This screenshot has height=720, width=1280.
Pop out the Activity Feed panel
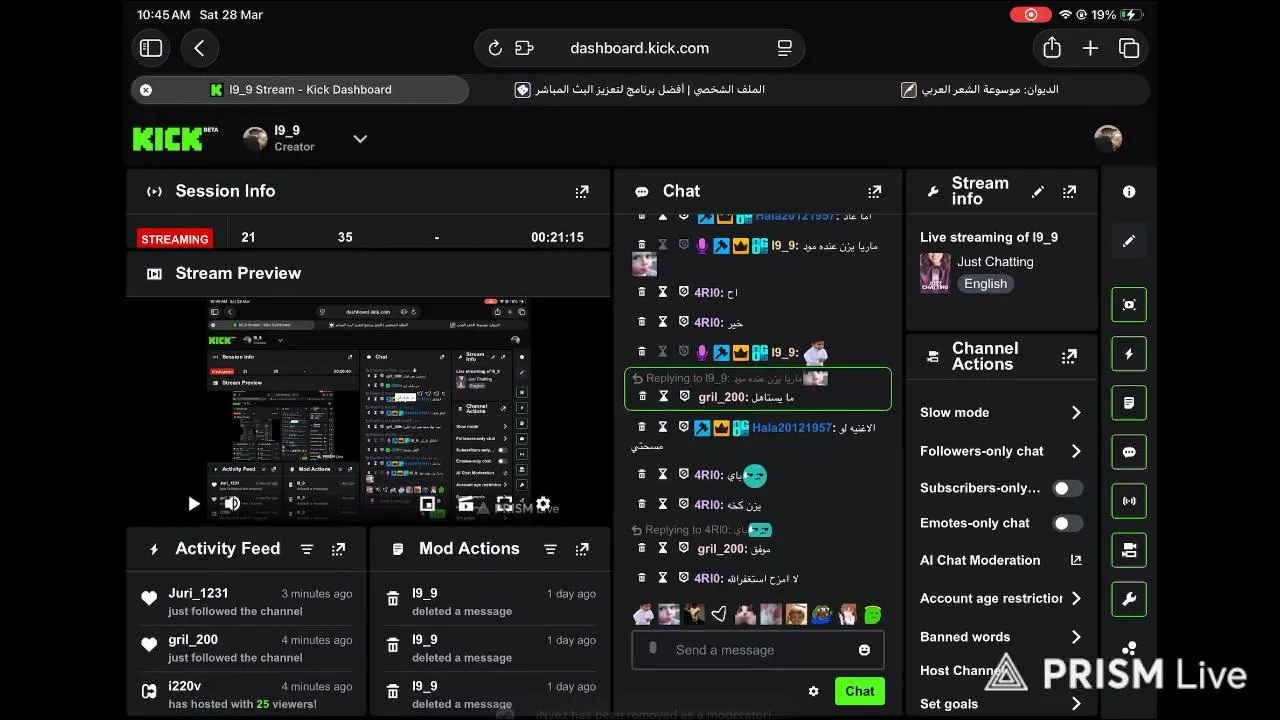[x=339, y=549]
